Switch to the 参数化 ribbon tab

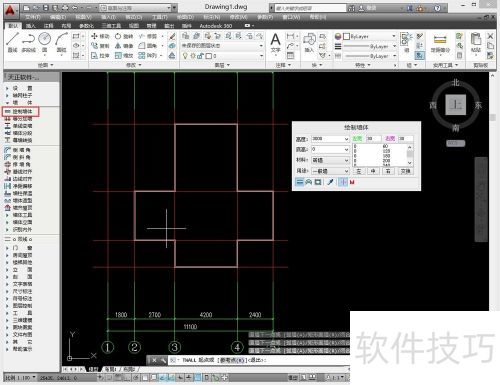tap(86, 26)
